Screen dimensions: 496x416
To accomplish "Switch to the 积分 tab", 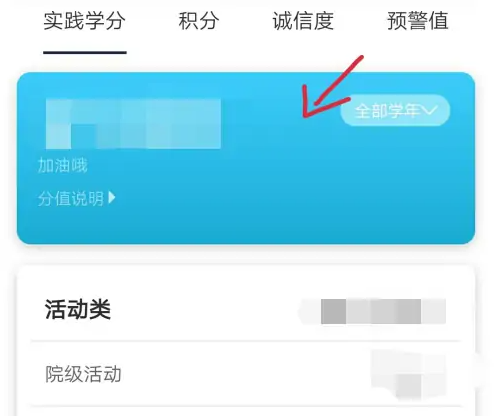I will pyautogui.click(x=199, y=21).
